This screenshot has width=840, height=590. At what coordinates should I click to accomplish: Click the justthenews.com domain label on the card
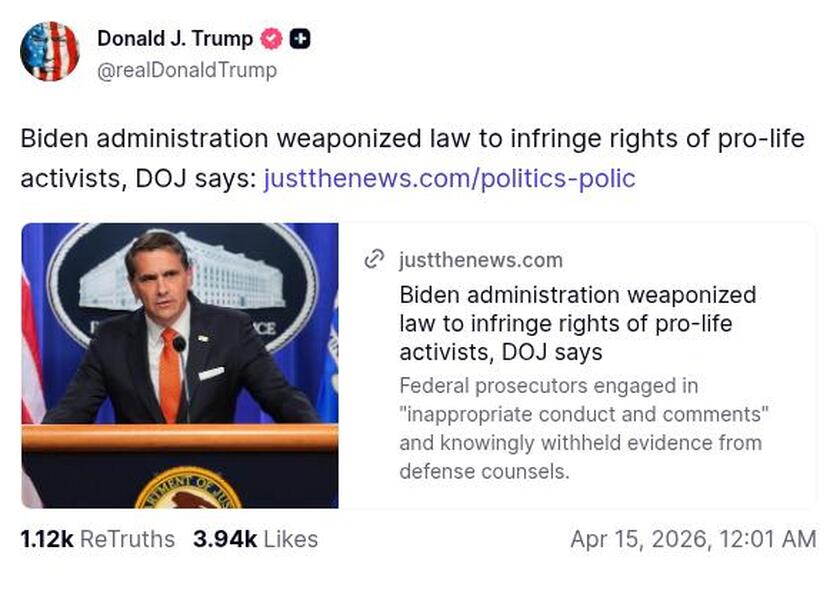point(480,260)
